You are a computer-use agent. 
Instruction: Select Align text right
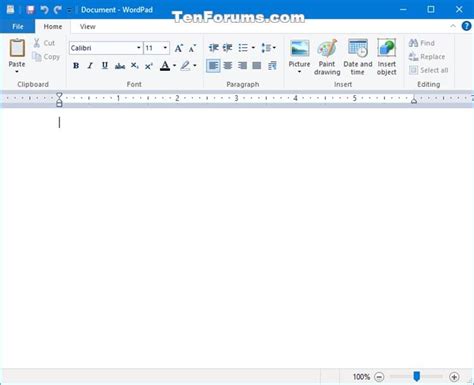click(x=242, y=66)
